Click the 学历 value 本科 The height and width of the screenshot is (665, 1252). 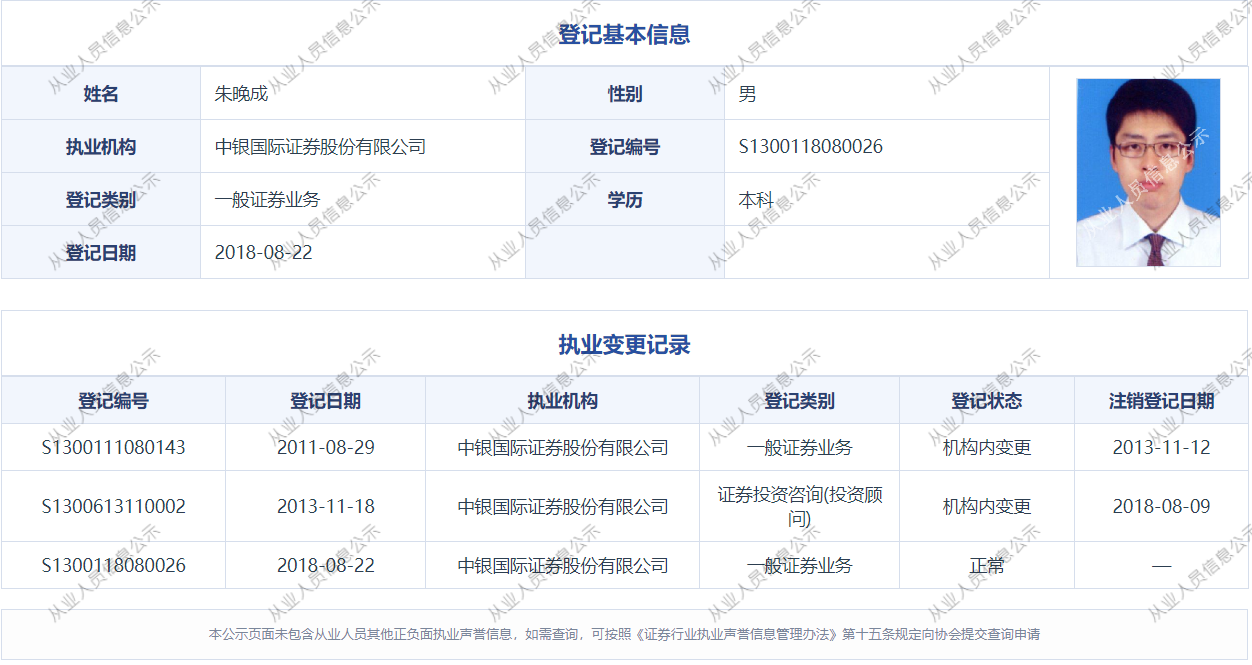[756, 200]
